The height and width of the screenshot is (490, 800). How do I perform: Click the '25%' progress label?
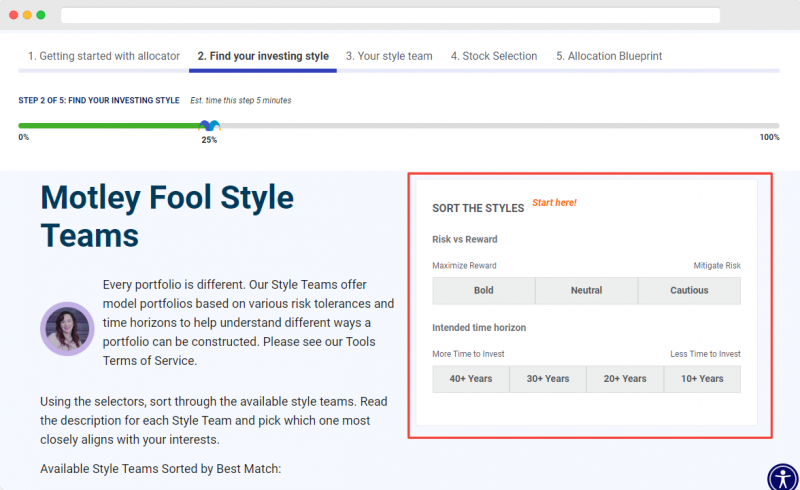point(209,140)
